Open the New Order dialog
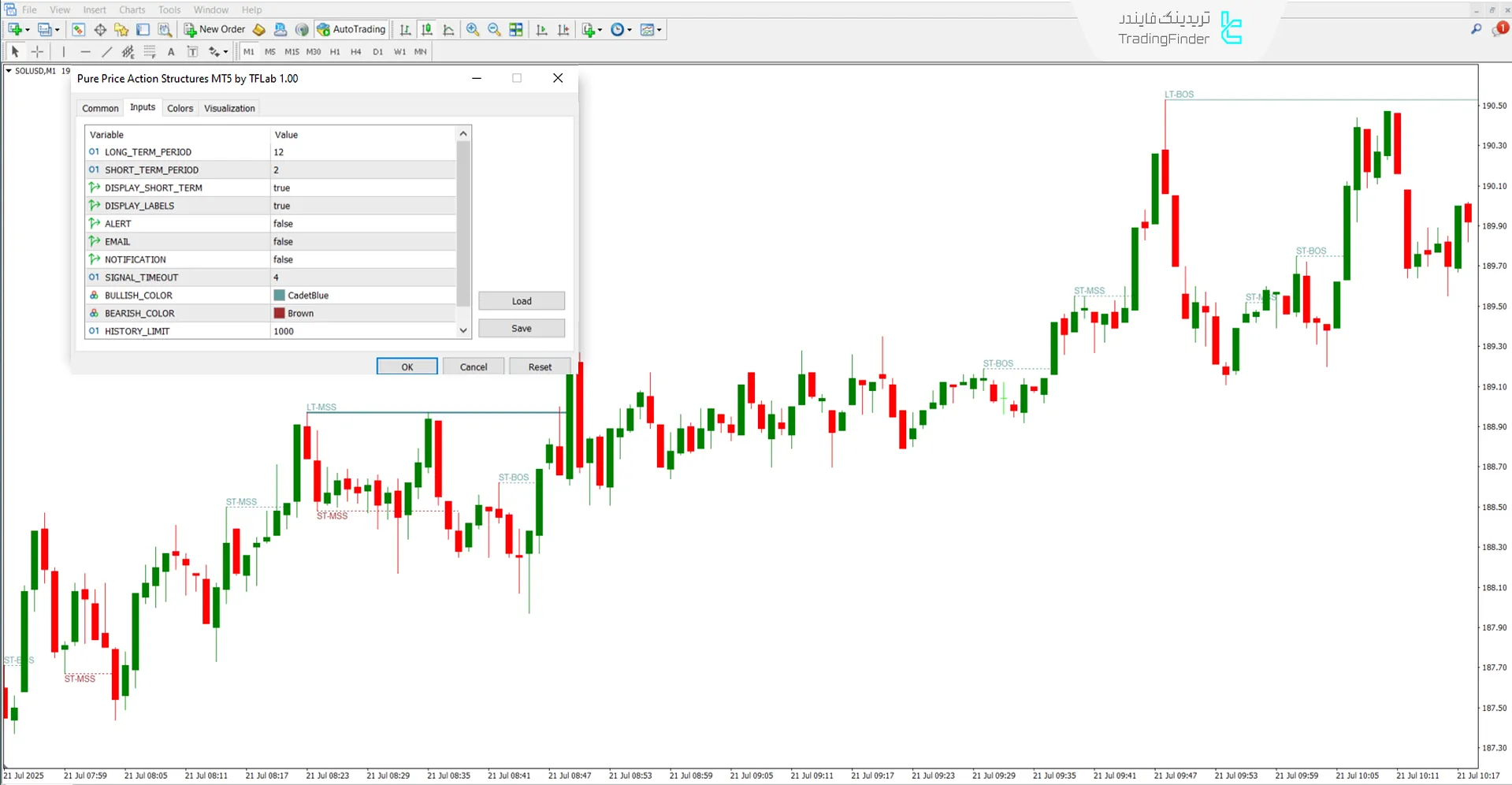The width and height of the screenshot is (1512, 785). pyautogui.click(x=214, y=30)
